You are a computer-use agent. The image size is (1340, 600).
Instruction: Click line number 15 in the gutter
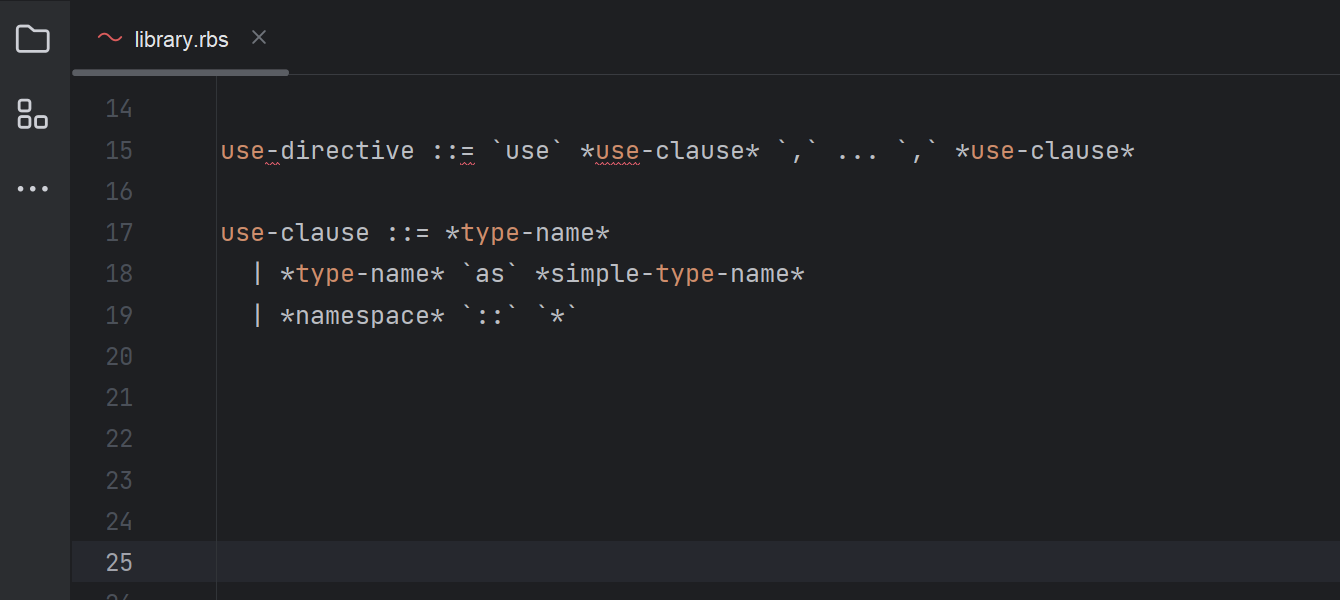click(119, 150)
